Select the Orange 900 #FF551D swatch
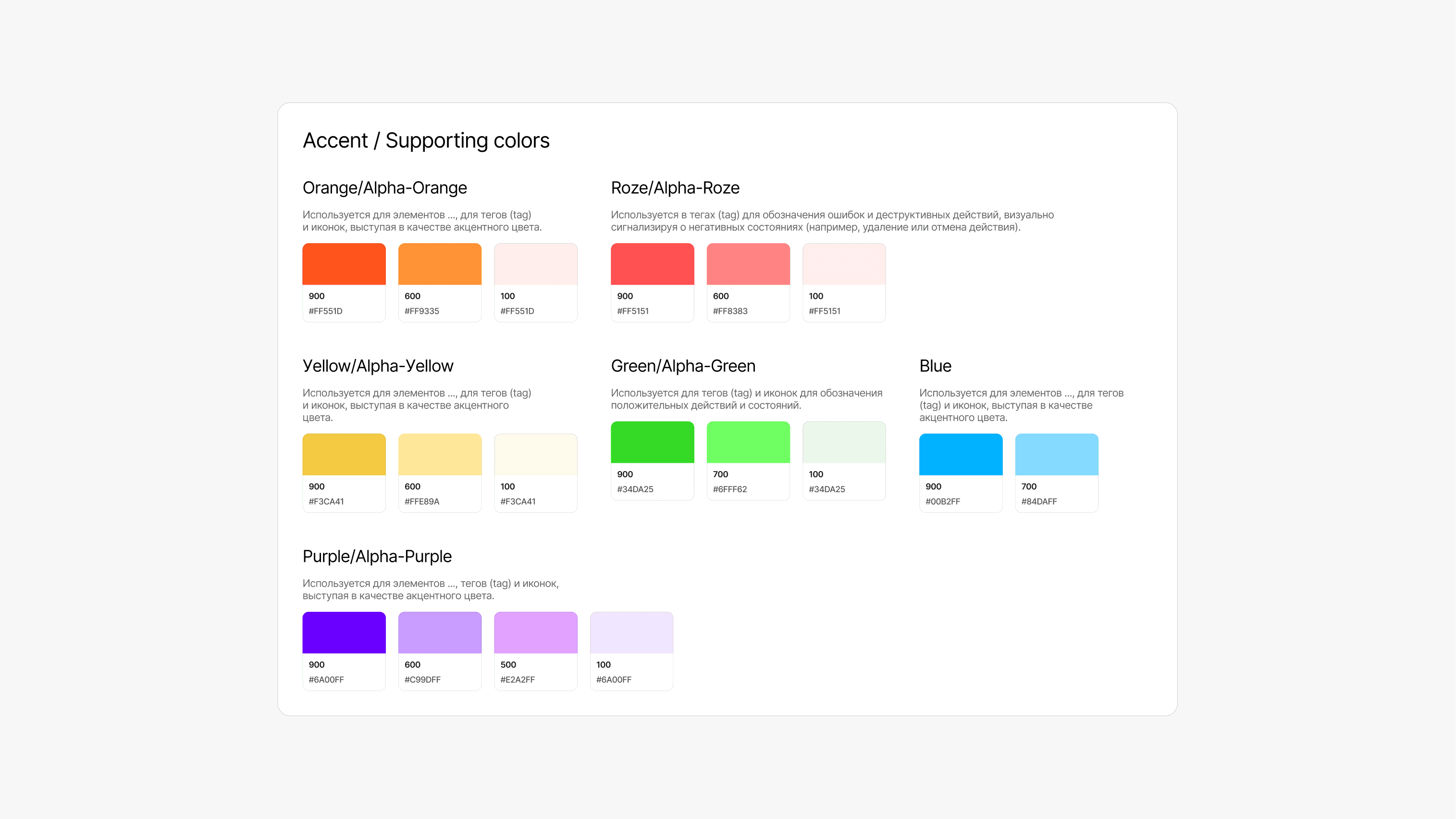 click(344, 283)
